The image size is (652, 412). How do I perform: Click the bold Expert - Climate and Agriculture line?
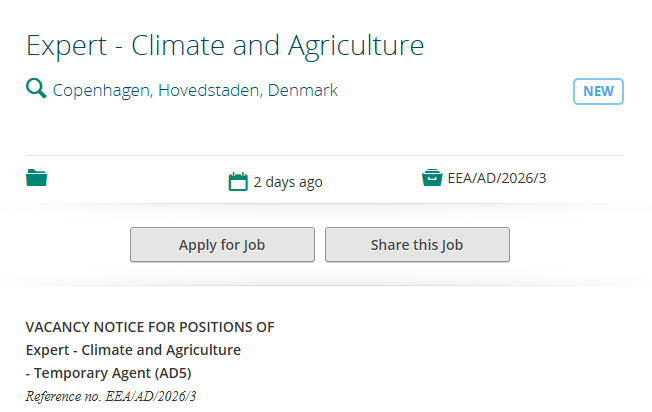coord(133,350)
